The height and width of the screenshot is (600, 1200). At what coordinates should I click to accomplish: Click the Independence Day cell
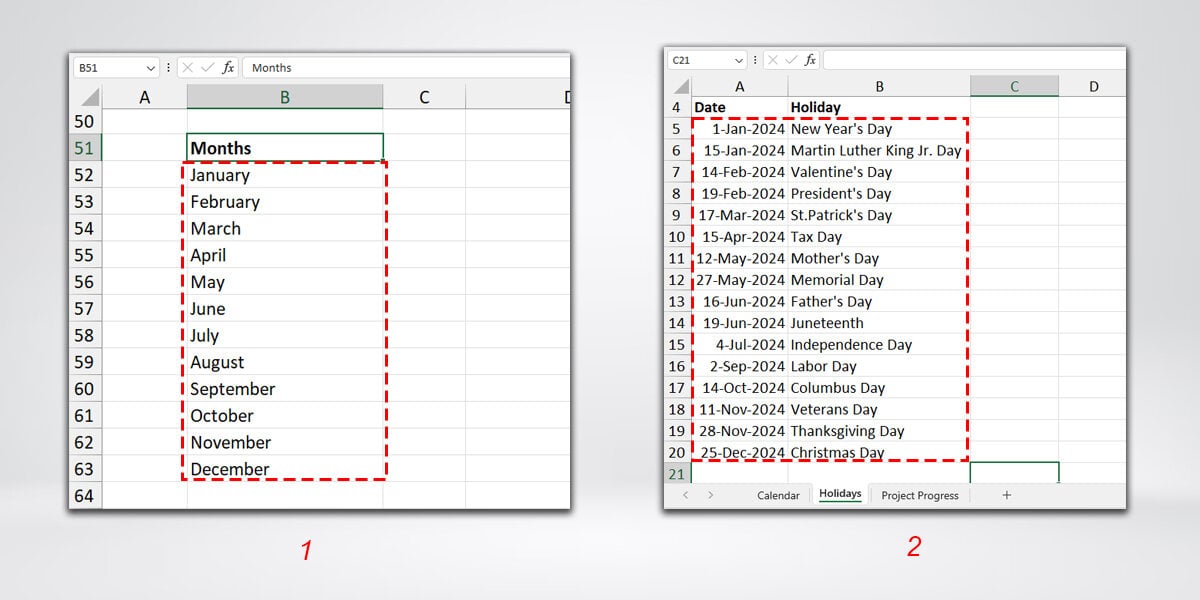(x=879, y=345)
